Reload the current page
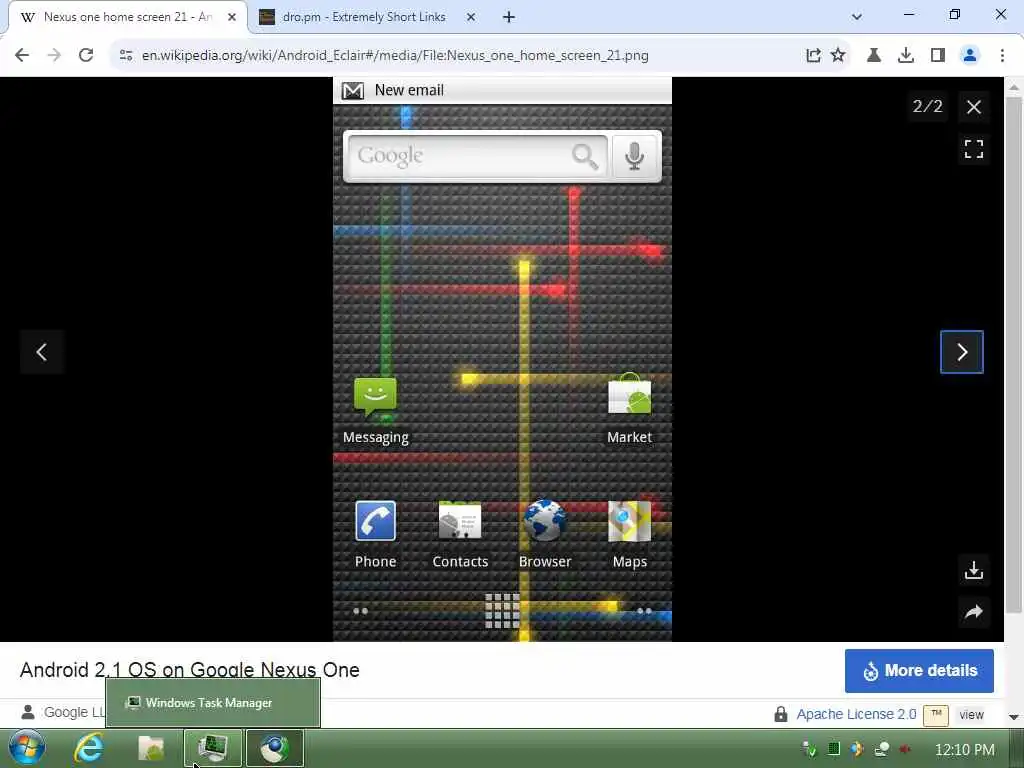 (86, 56)
